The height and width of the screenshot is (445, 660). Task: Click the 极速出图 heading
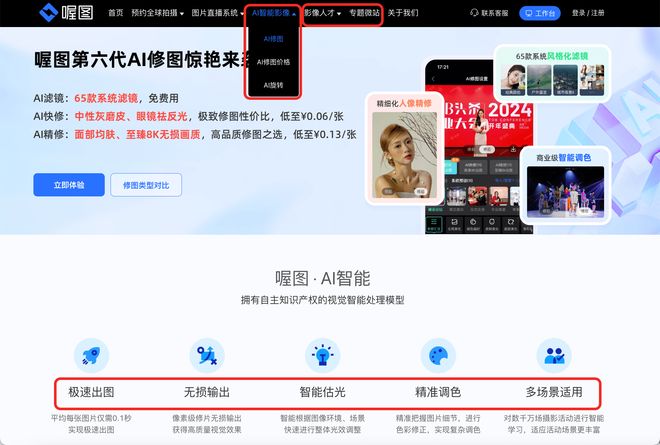click(91, 392)
